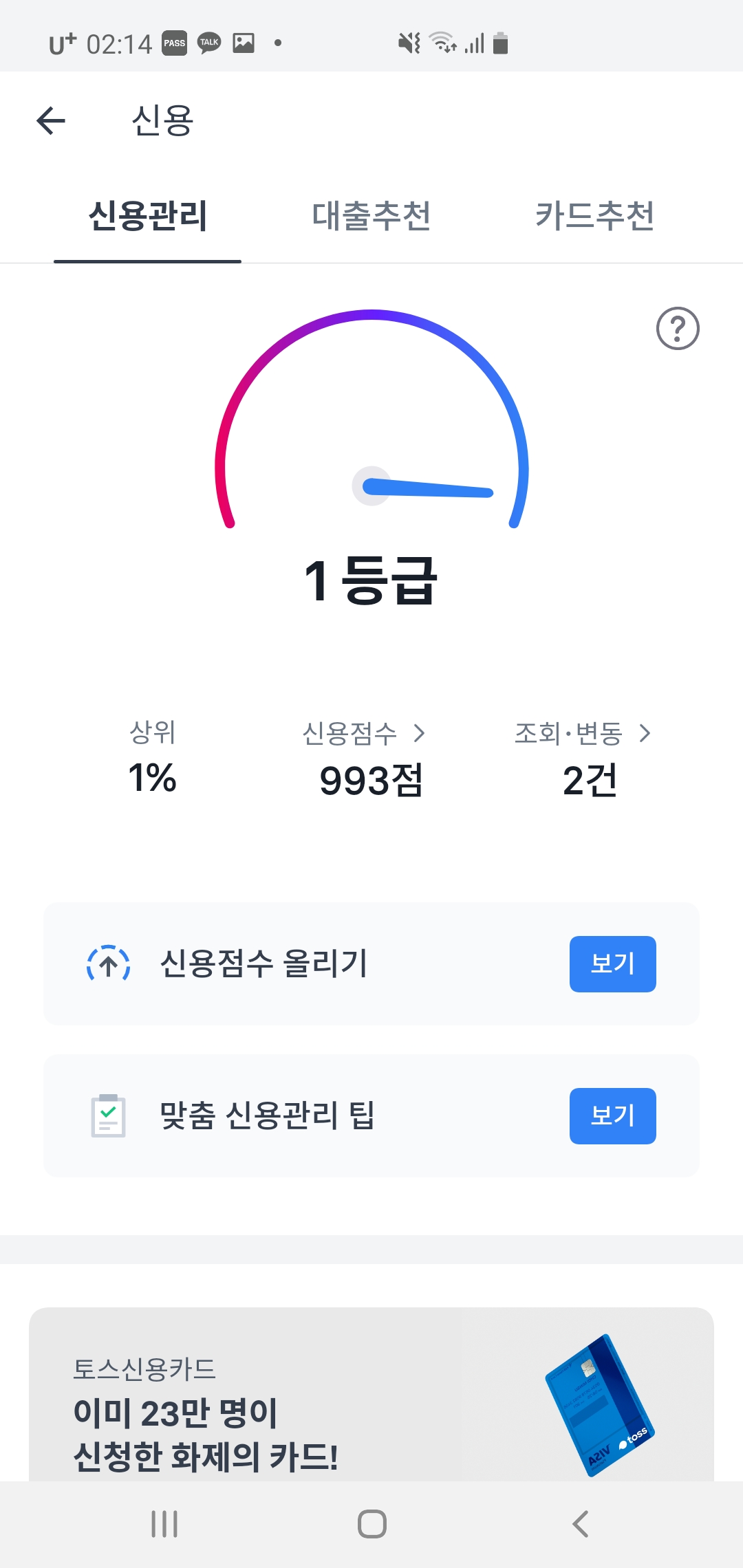Tap the credit grade gauge needle

427,488
